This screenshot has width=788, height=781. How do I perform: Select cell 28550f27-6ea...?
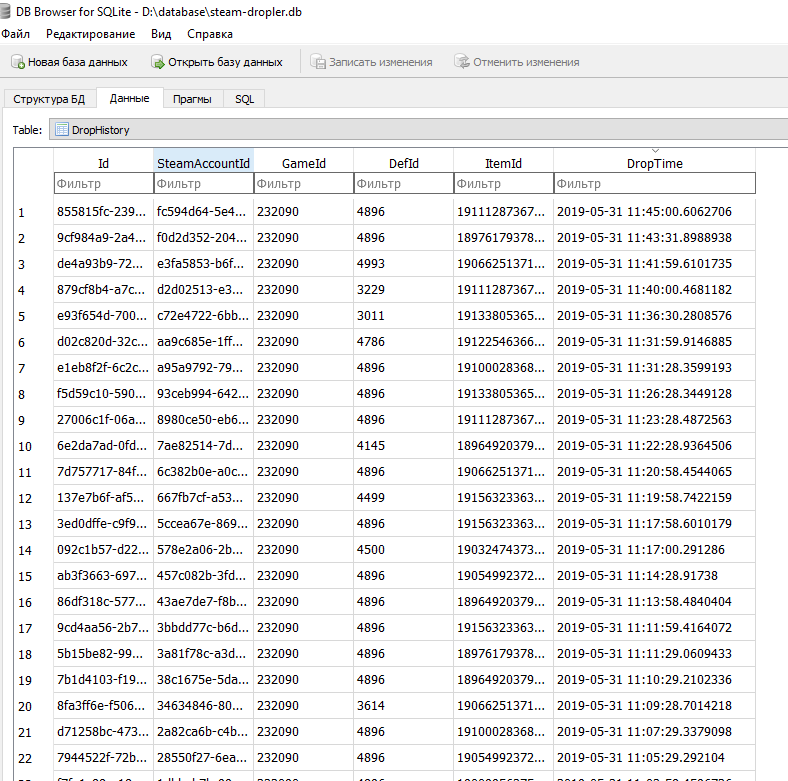[x=203, y=758]
